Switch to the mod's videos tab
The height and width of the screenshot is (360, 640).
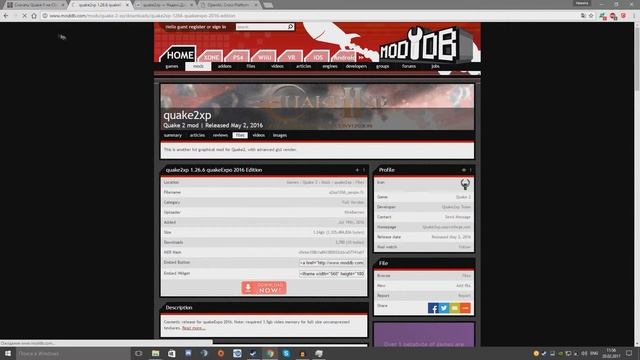point(258,135)
